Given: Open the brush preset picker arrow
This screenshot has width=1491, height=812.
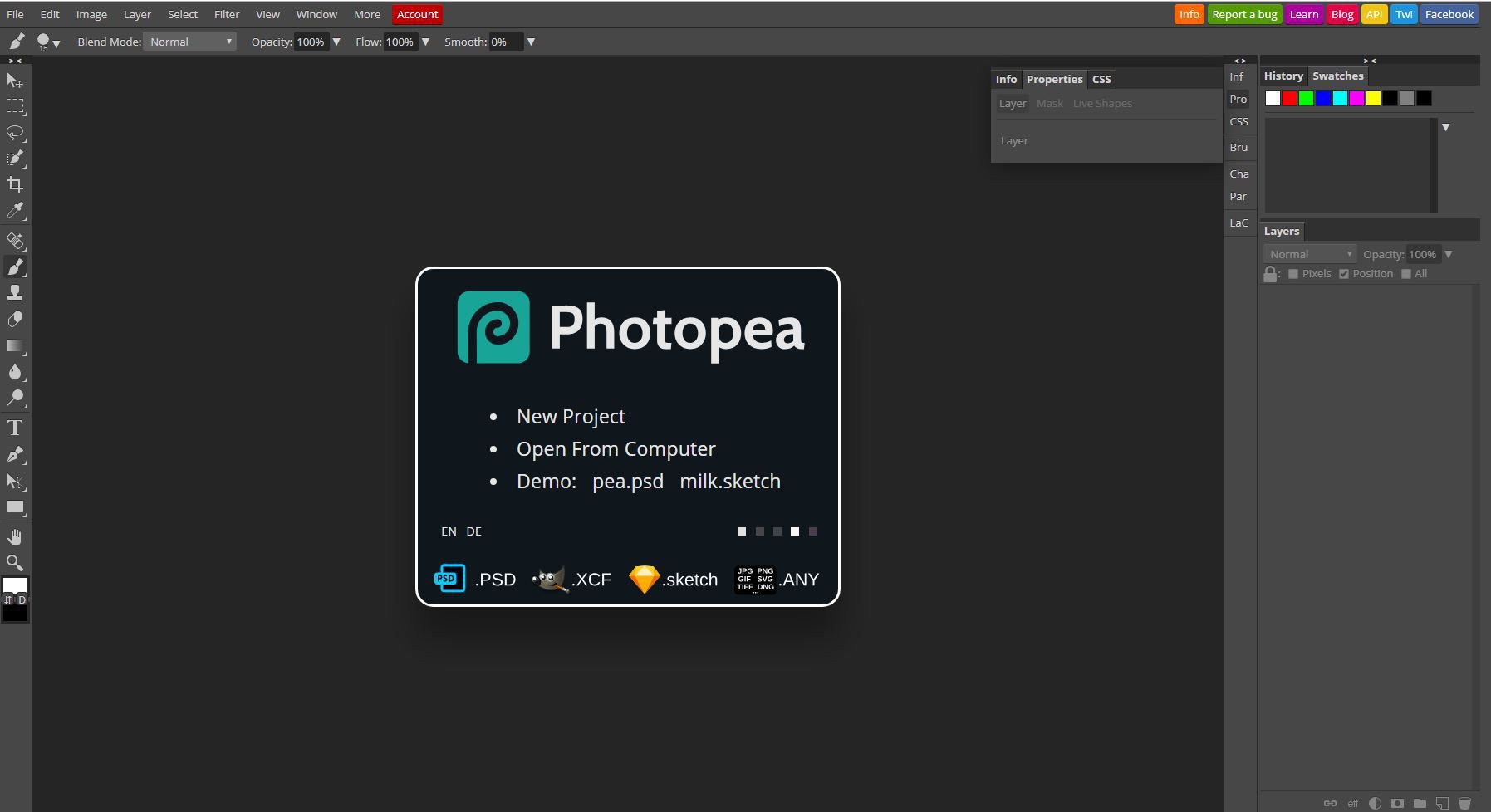Looking at the screenshot, I should pyautogui.click(x=56, y=43).
